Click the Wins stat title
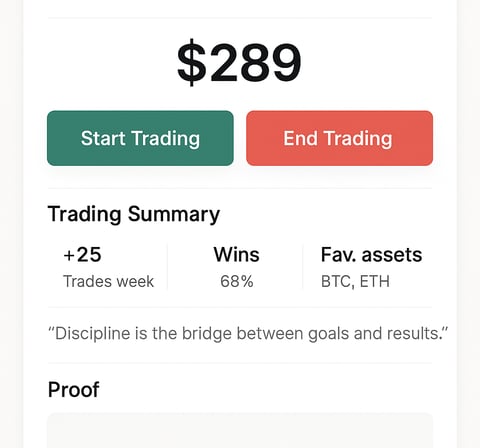Viewport: 480px width, 448px height. [236, 255]
